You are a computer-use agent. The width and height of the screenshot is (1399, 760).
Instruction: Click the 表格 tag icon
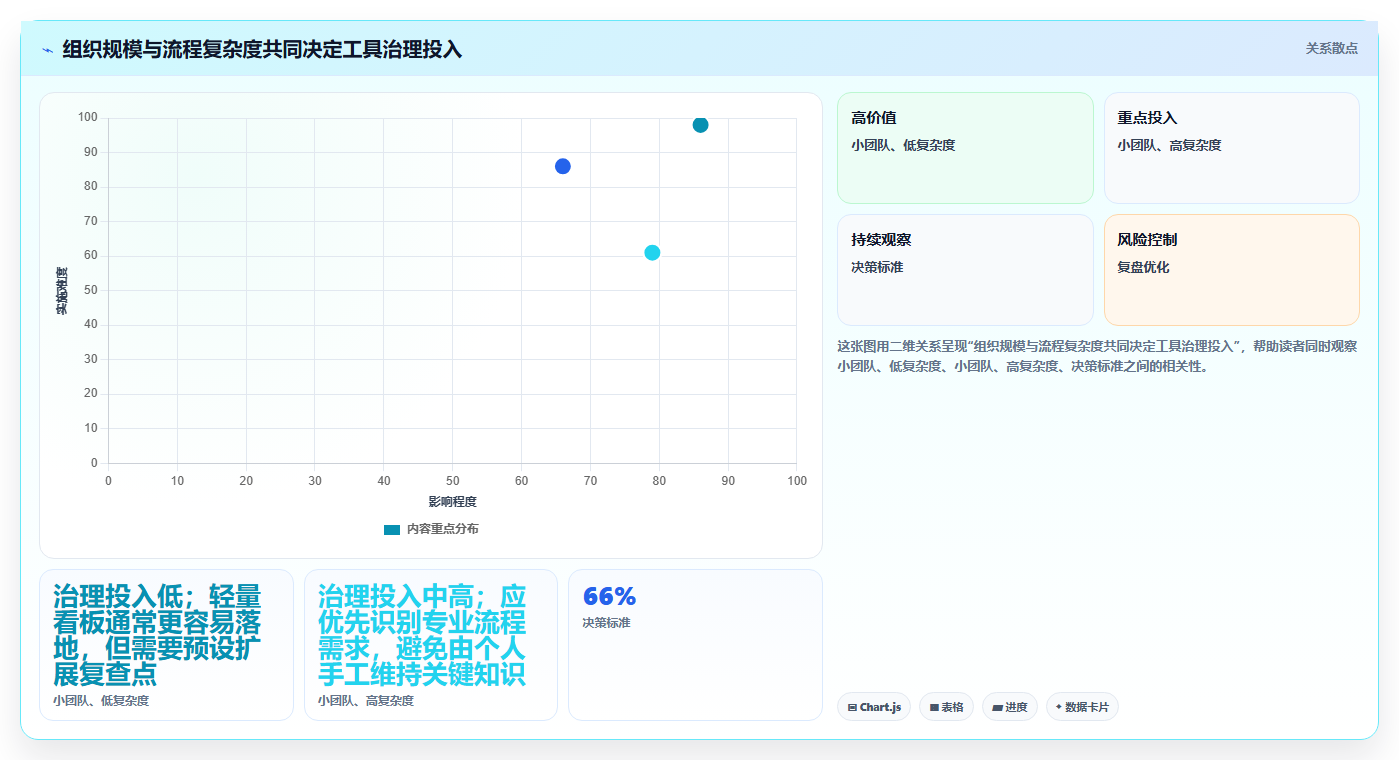tap(934, 707)
